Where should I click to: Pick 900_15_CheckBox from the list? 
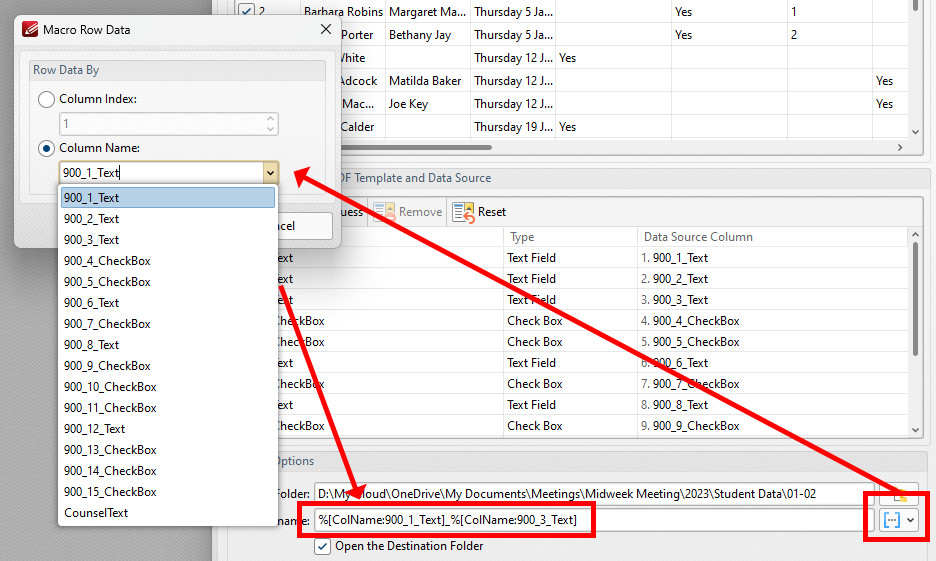pyautogui.click(x=168, y=492)
